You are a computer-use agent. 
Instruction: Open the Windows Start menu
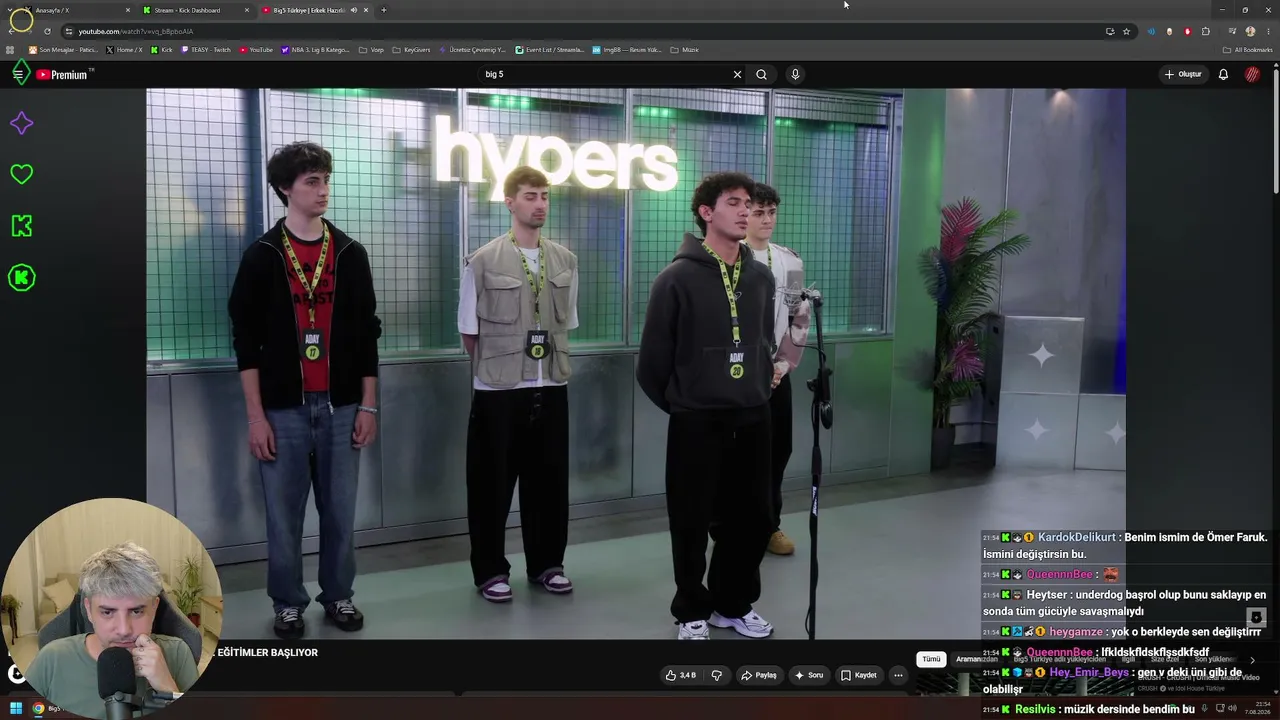click(16, 708)
